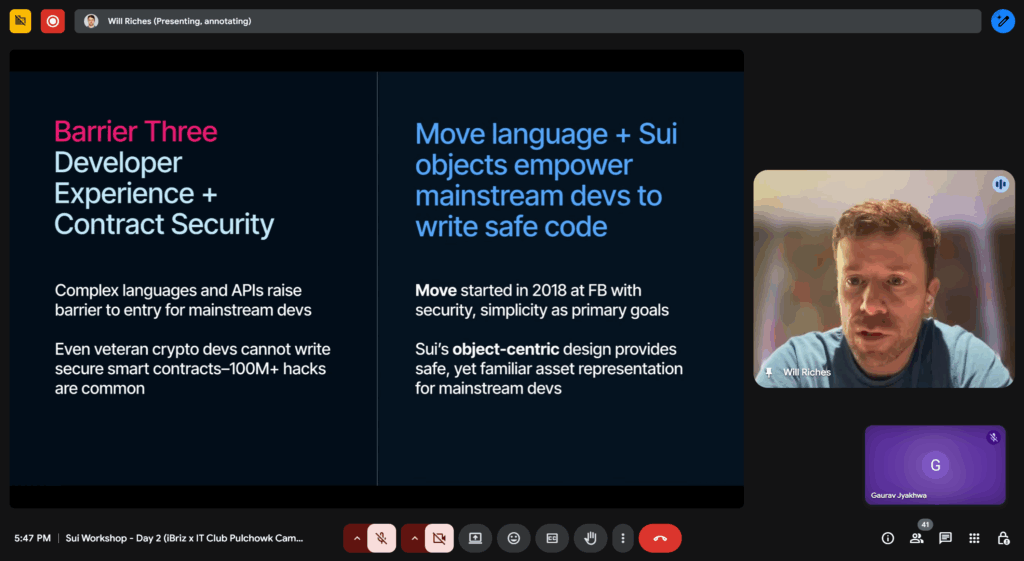This screenshot has height=561, width=1024.
Task: Start presenting your screen
Action: pos(475,538)
